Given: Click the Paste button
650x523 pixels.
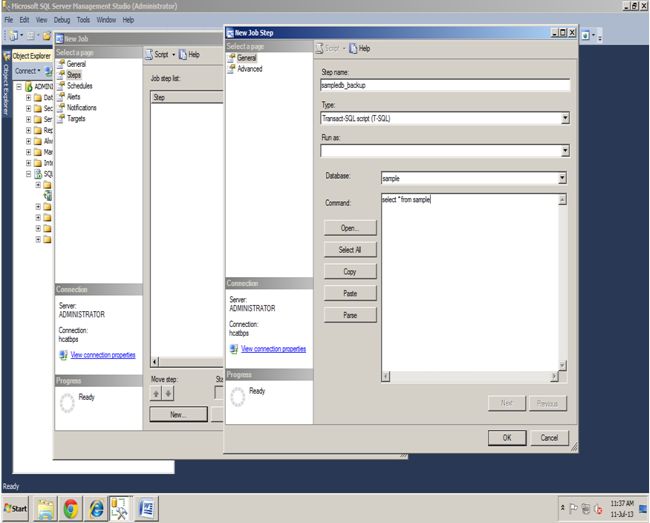Looking at the screenshot, I should tap(350, 293).
